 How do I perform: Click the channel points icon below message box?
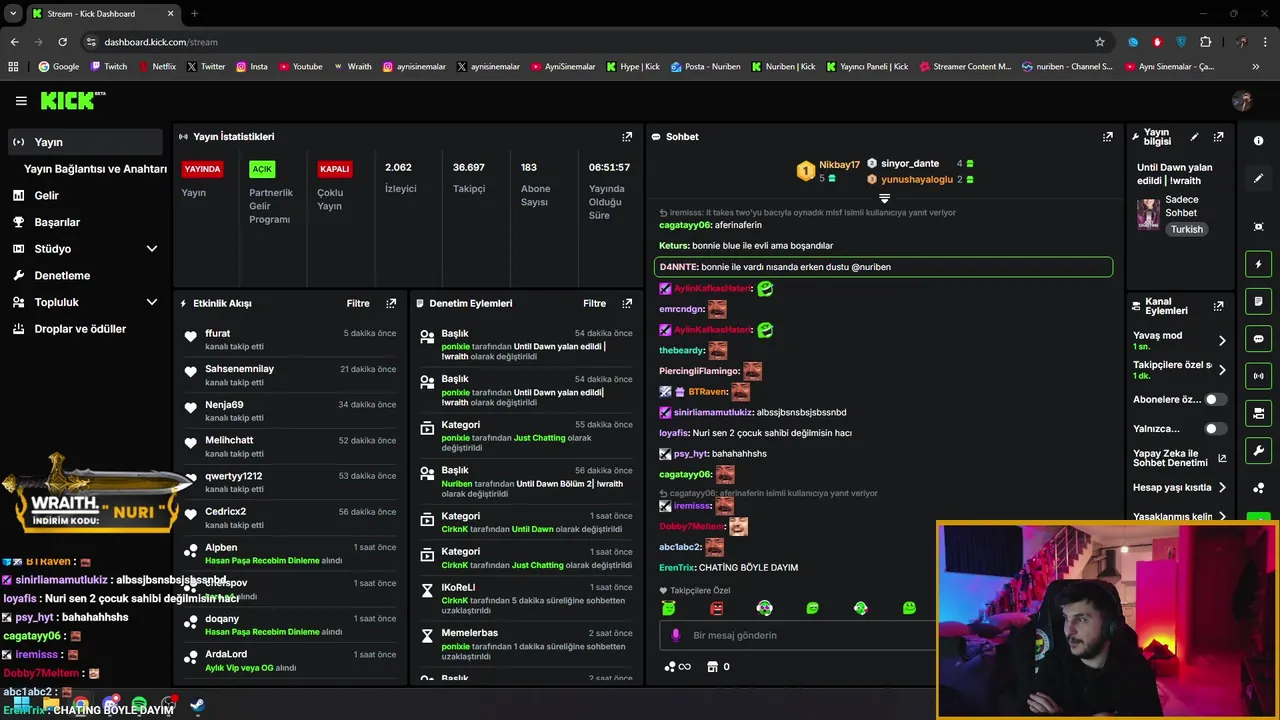[670, 667]
